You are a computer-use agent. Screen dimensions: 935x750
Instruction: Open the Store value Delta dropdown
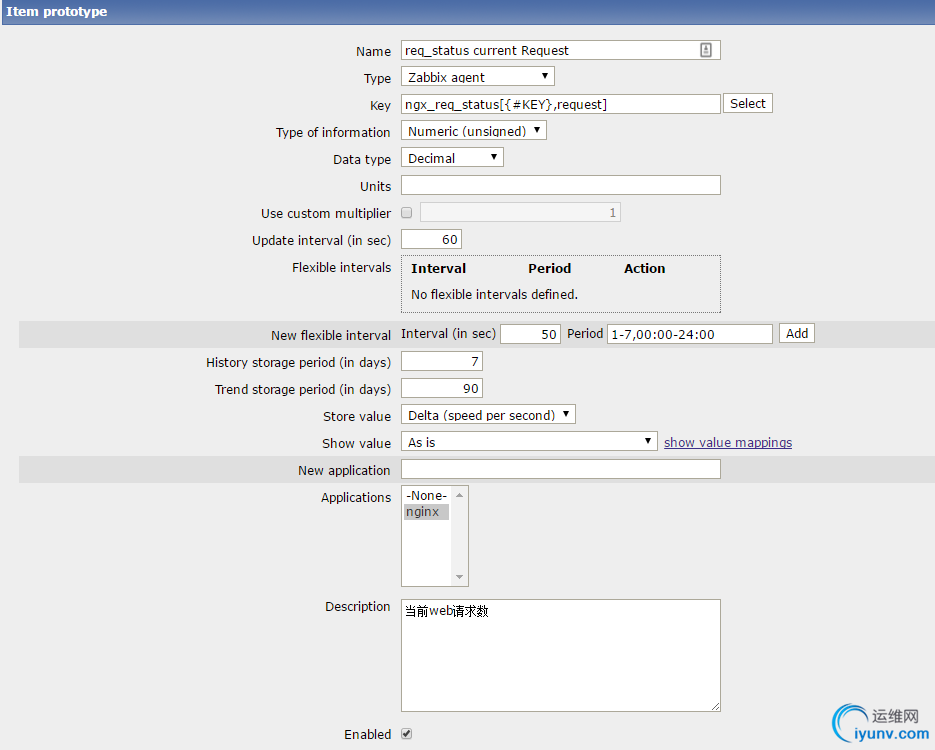point(488,414)
